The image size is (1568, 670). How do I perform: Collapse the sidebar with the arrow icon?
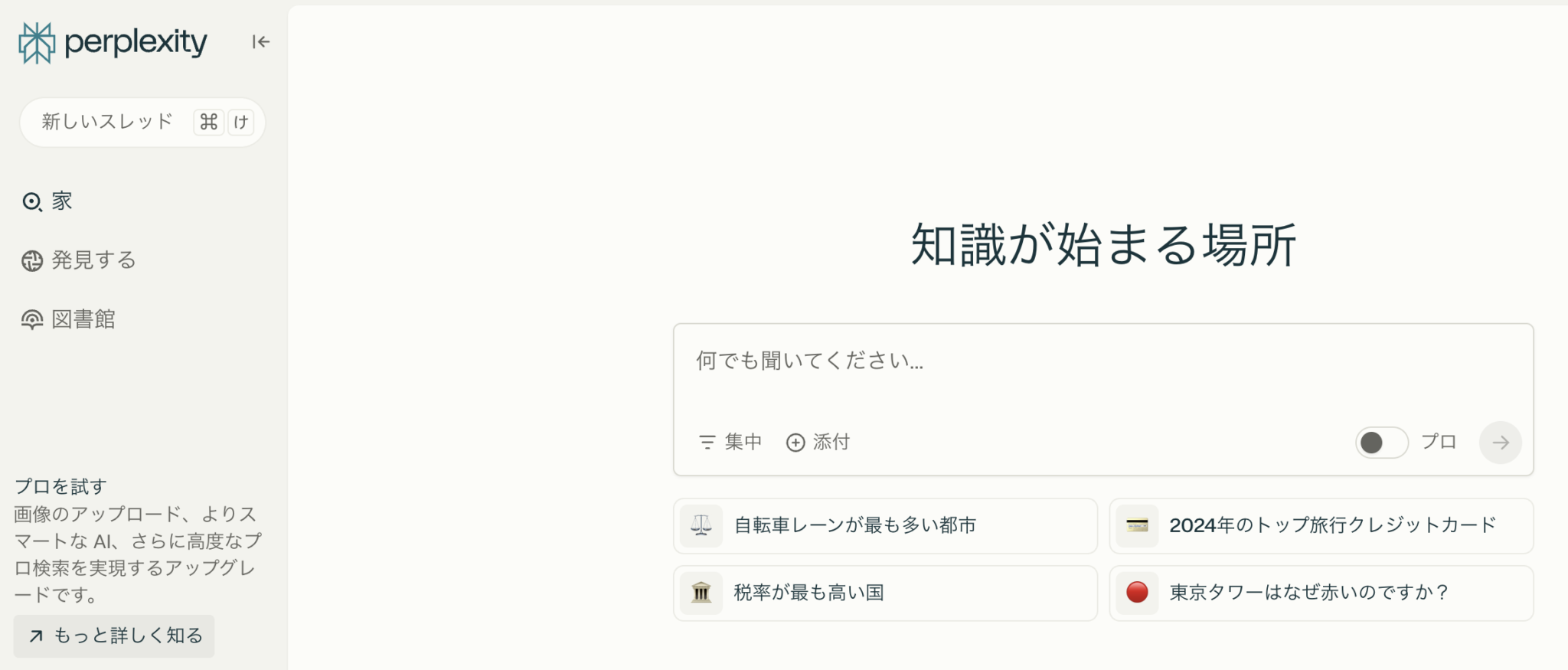(260, 42)
